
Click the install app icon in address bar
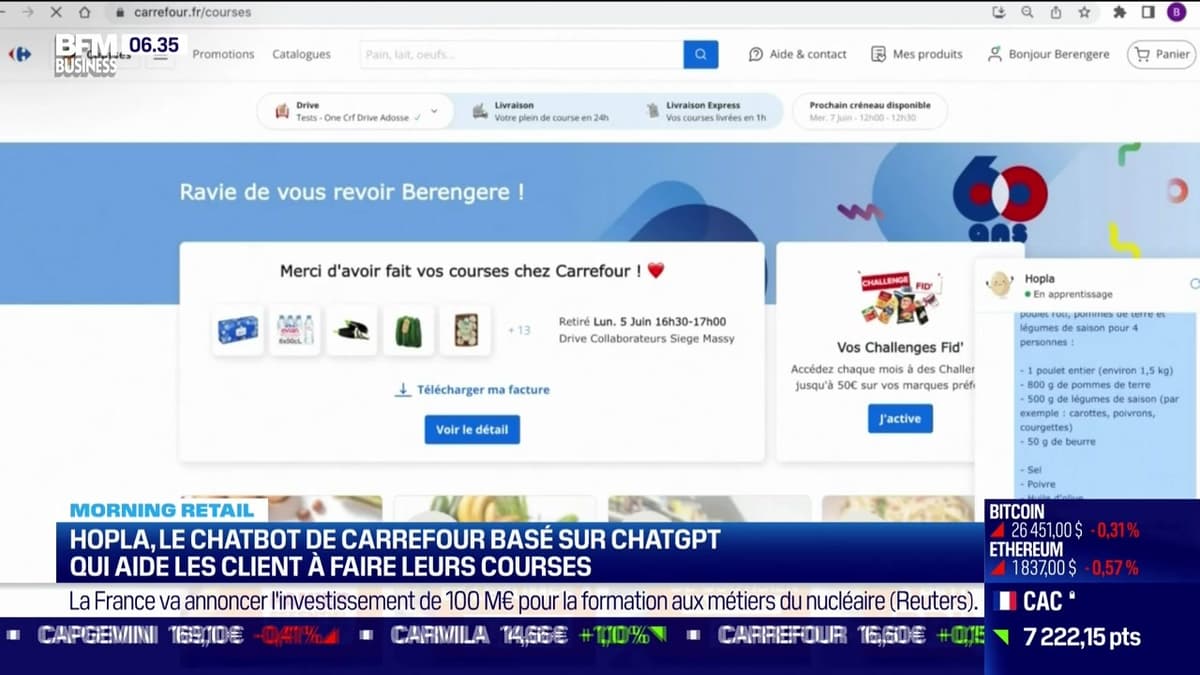[999, 12]
